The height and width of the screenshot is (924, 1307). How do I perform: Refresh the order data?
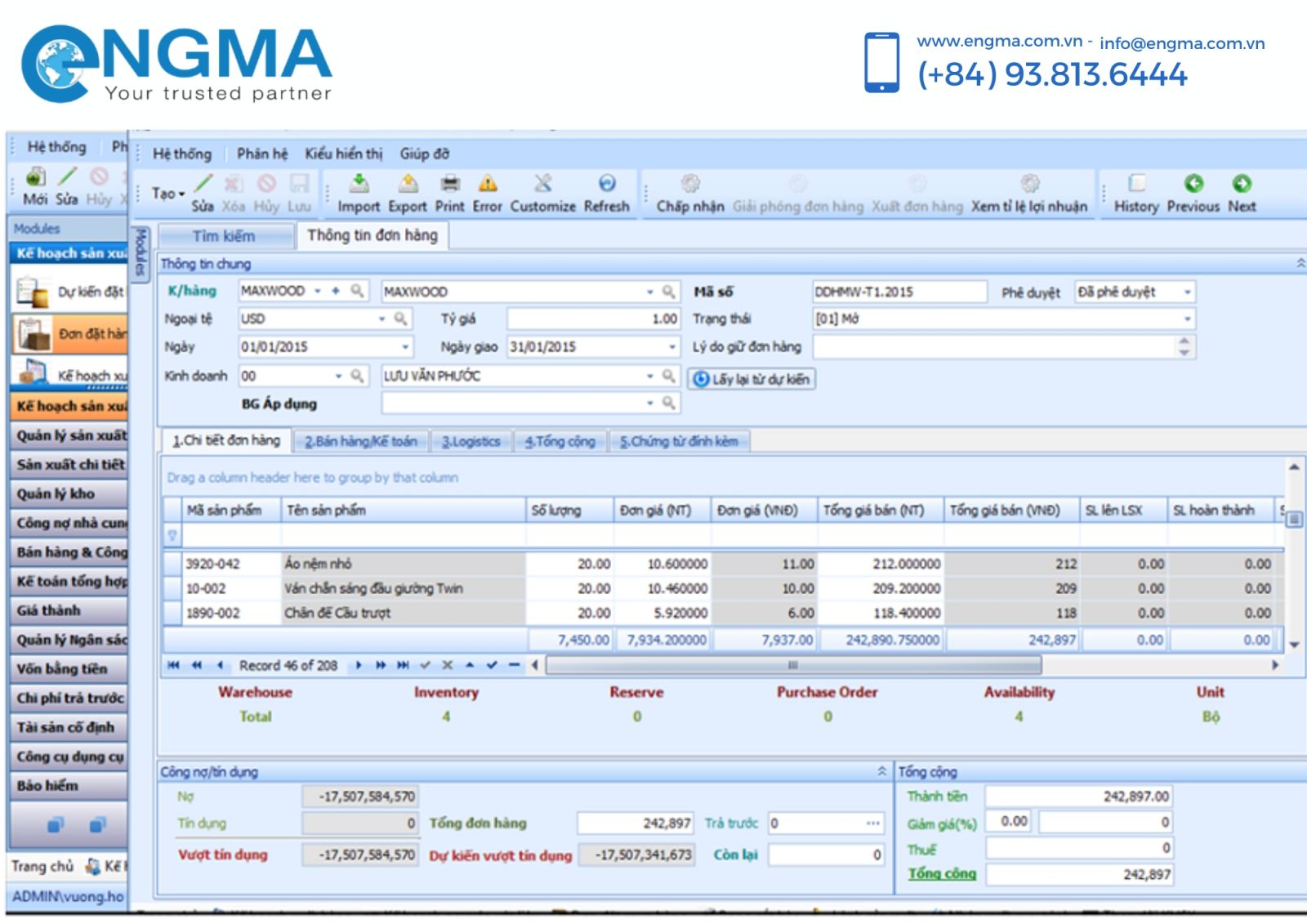click(607, 183)
